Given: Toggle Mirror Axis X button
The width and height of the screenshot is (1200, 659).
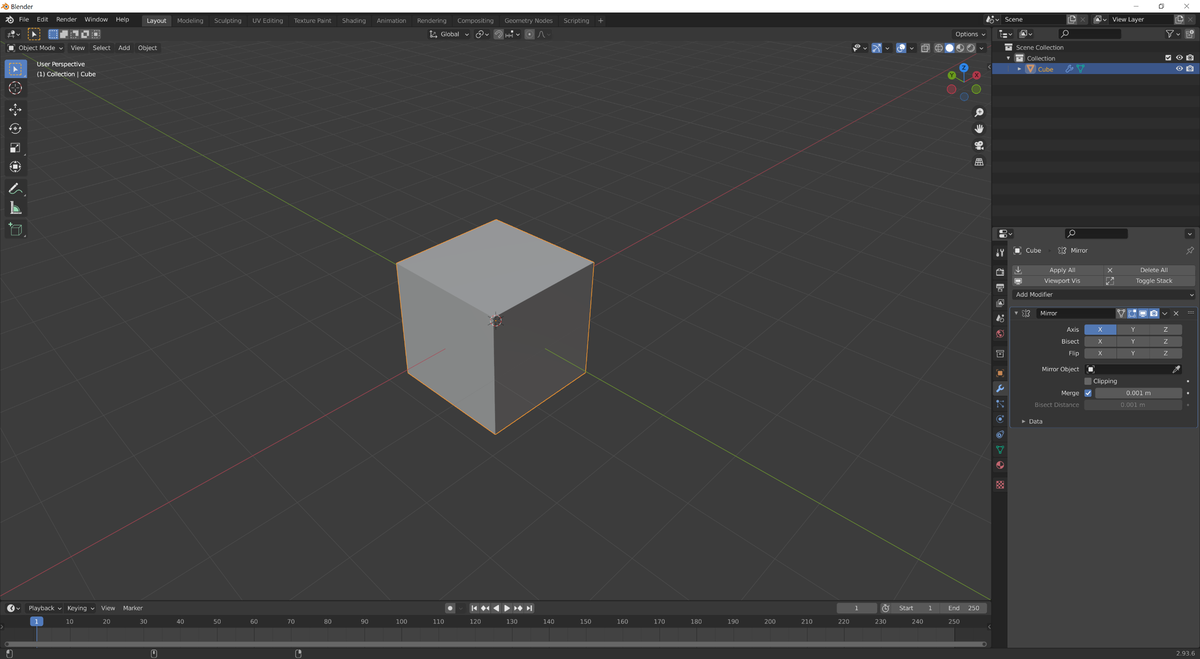Looking at the screenshot, I should tap(1100, 329).
